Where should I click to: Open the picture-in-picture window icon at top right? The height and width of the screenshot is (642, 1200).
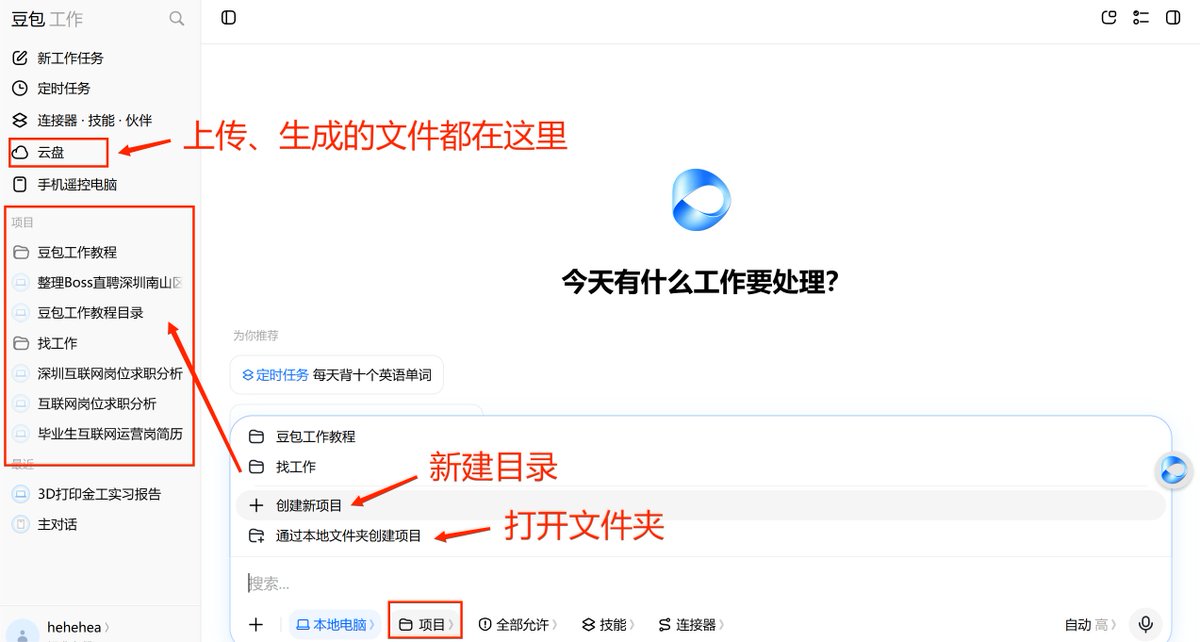(x=1108, y=17)
